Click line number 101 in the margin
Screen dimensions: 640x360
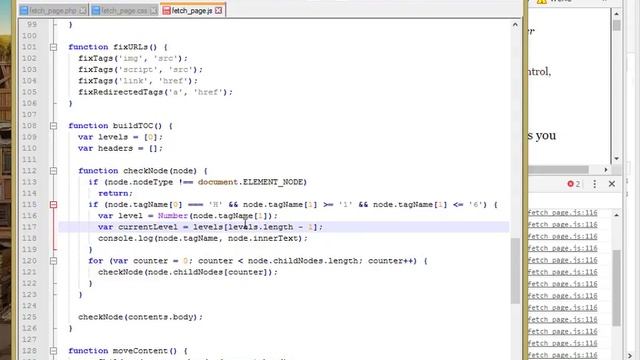pos(29,47)
